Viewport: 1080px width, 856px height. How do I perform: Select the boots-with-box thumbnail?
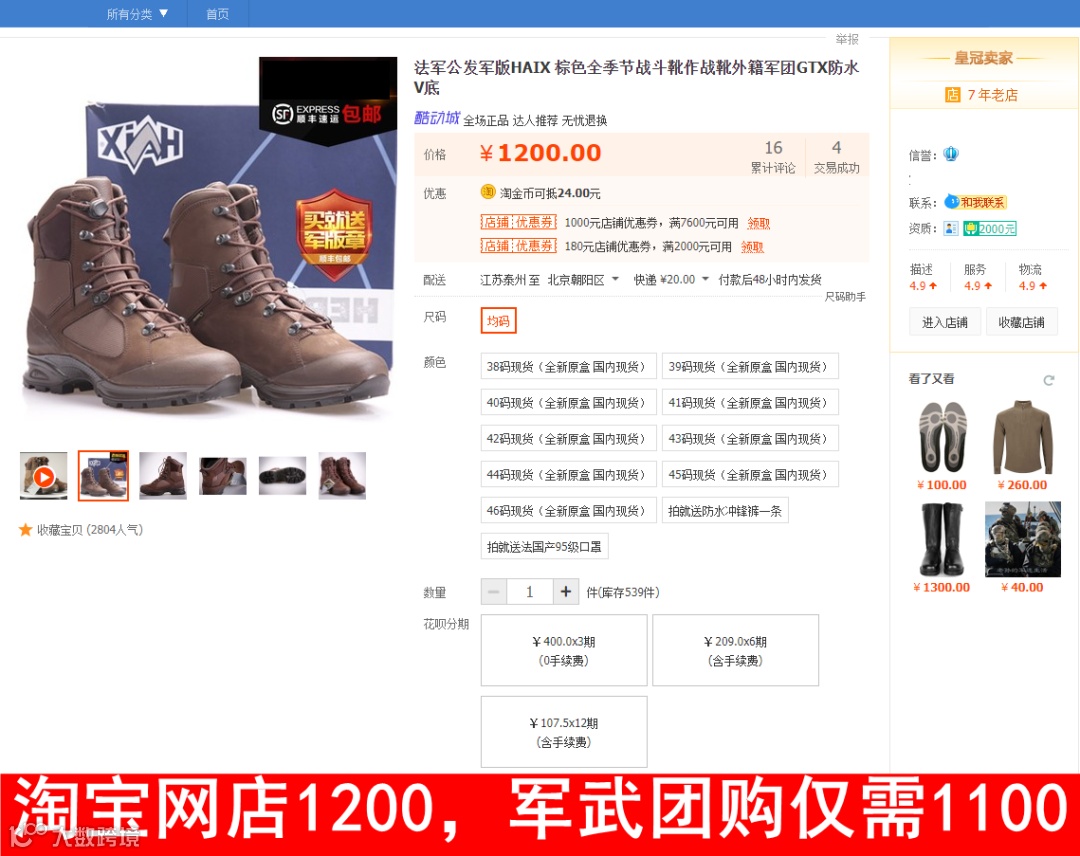pos(103,476)
